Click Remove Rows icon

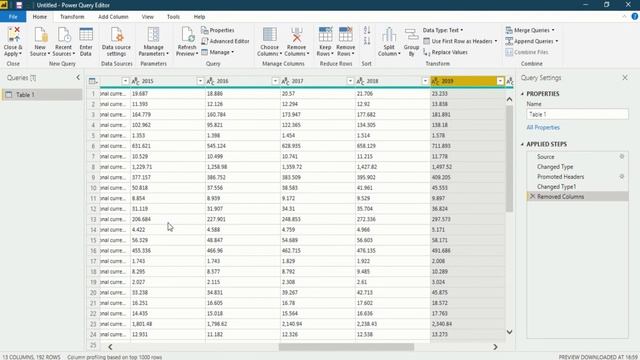point(346,35)
